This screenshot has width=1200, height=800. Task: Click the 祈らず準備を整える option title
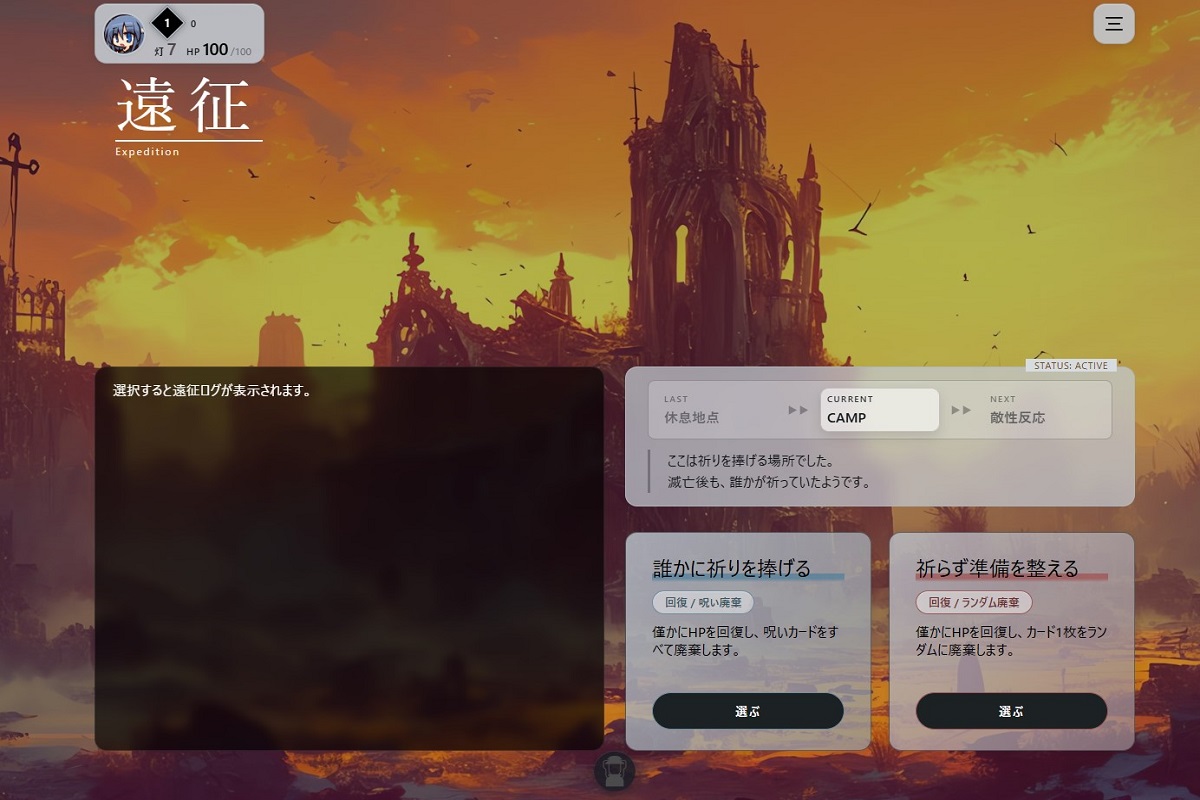(x=997, y=568)
